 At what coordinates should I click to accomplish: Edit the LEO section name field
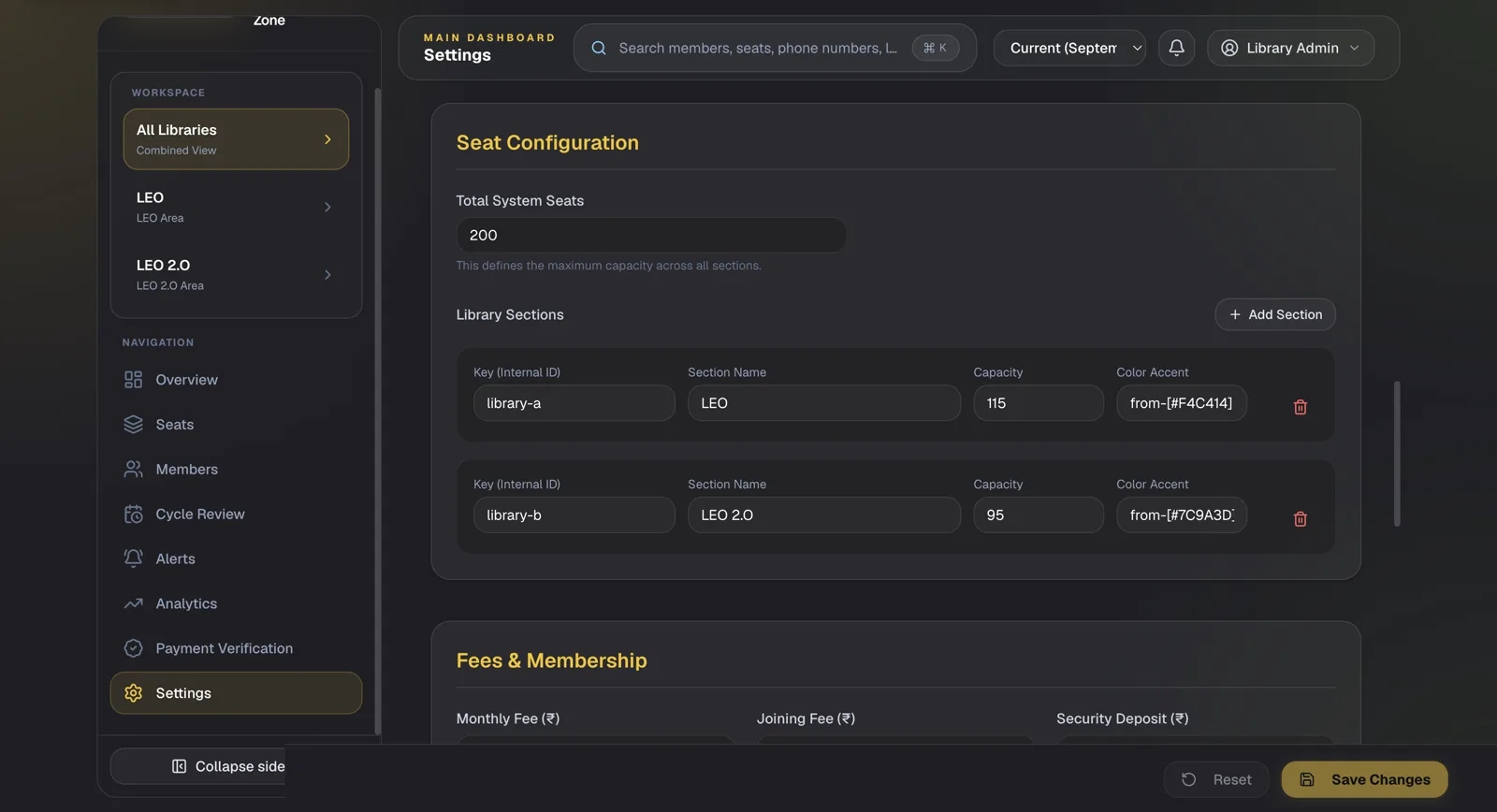(x=823, y=403)
